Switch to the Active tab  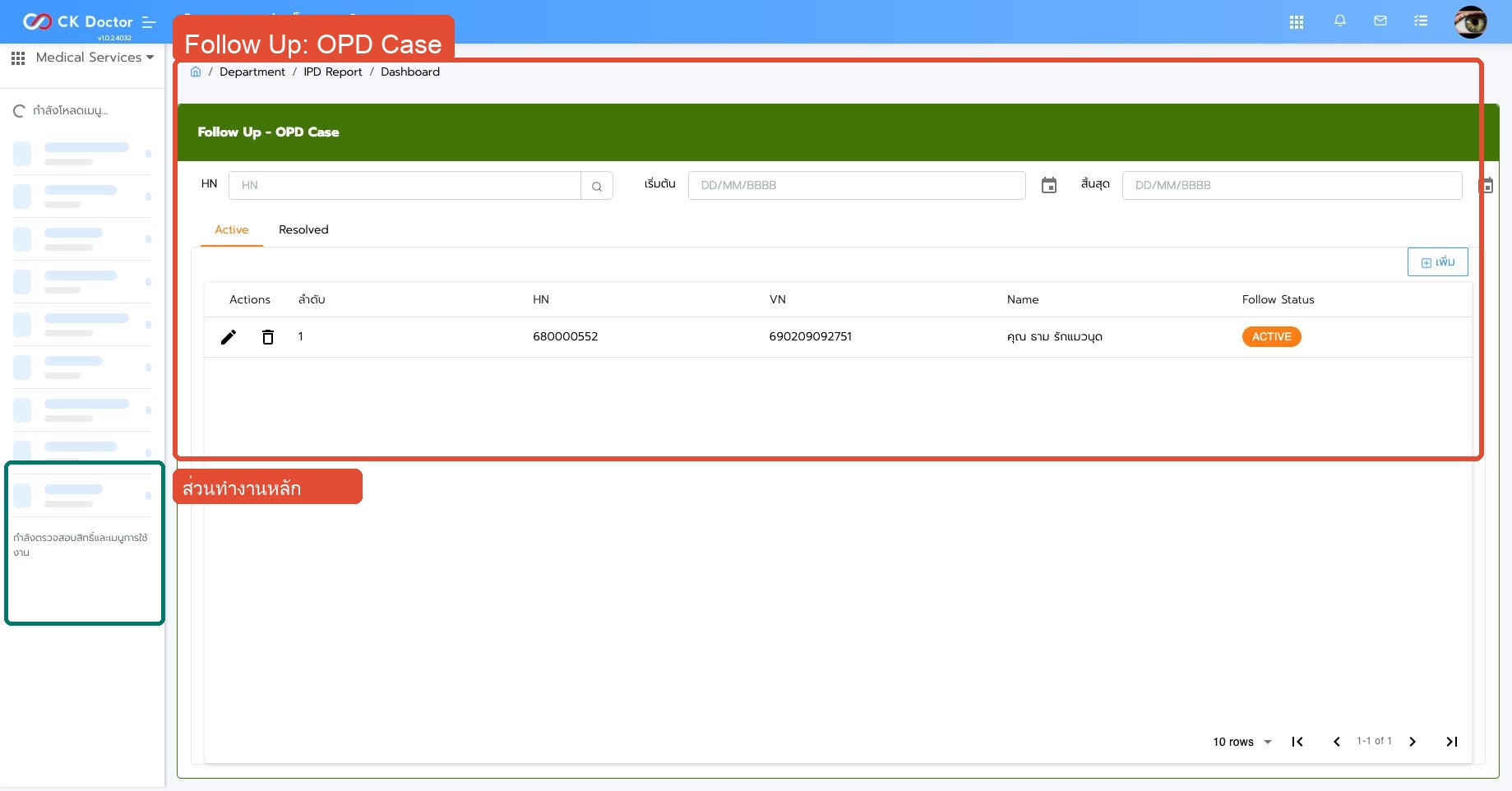coord(232,230)
